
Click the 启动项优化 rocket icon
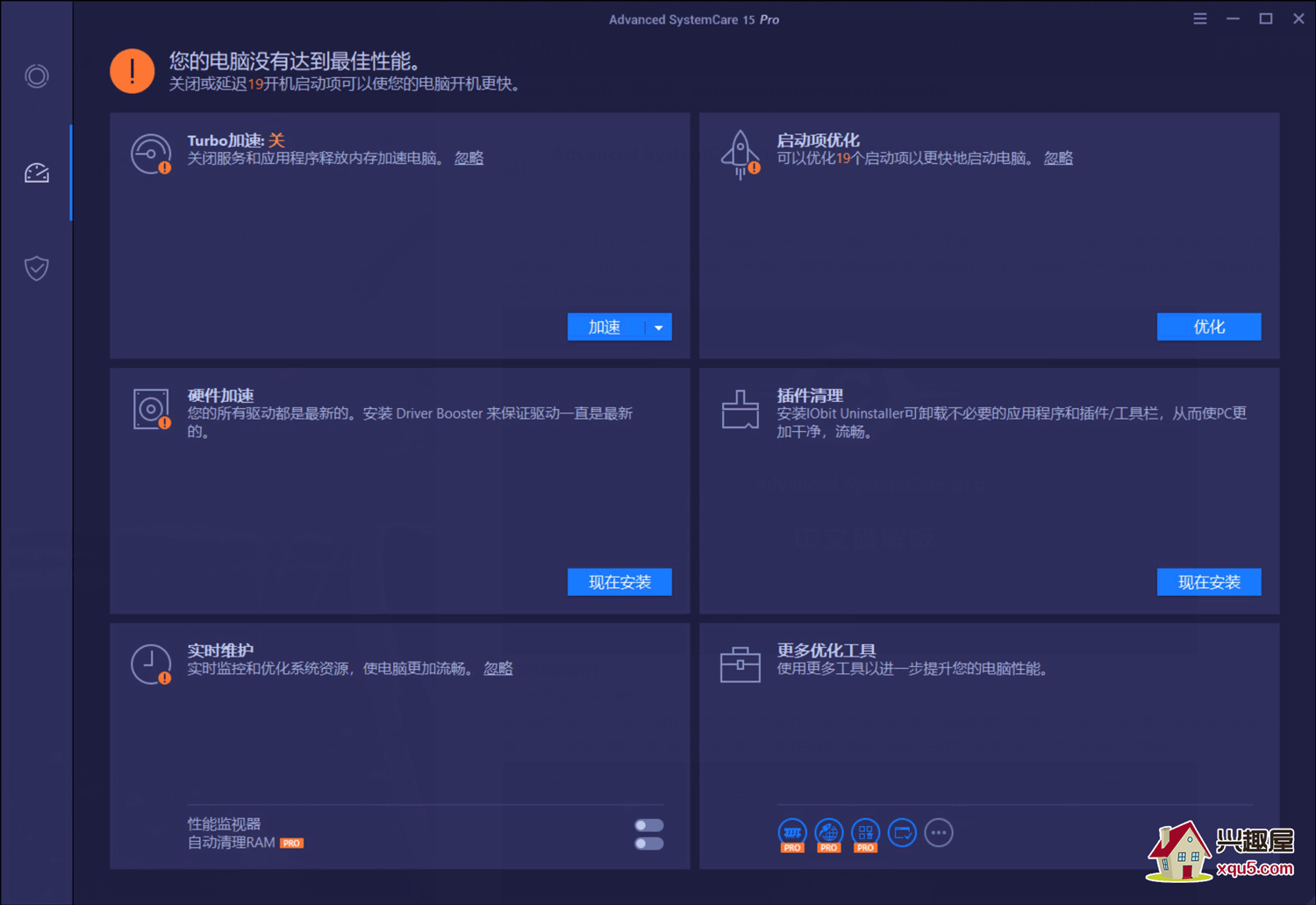[x=740, y=154]
